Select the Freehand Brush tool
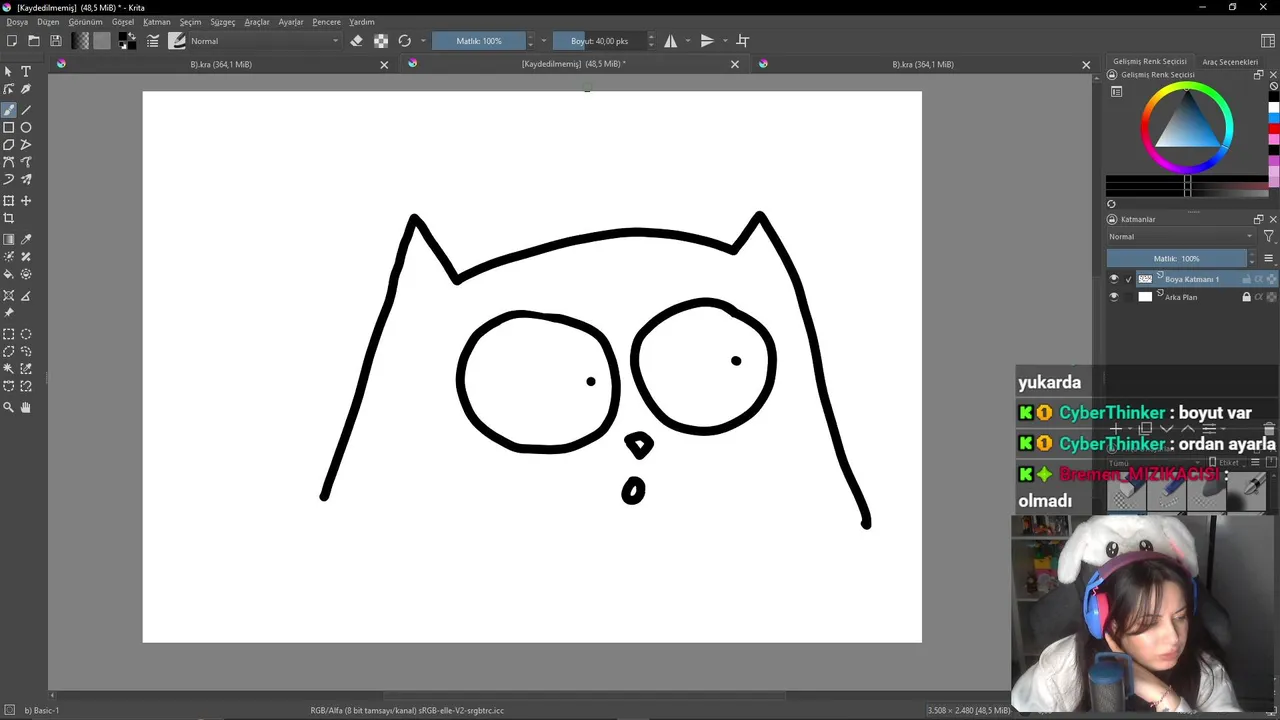1280x720 pixels. pos(9,110)
